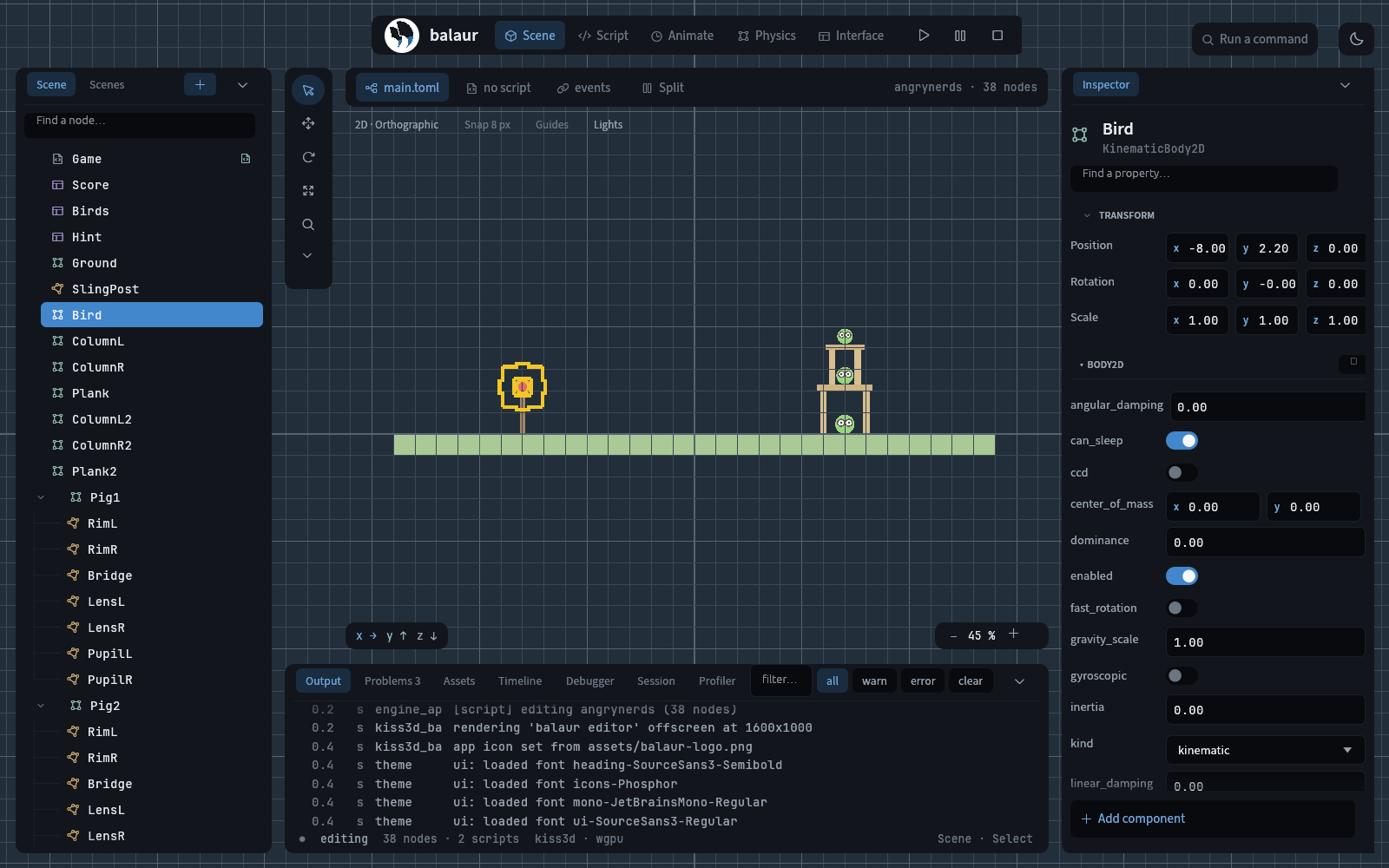The height and width of the screenshot is (868, 1389).
Task: Enable Split view
Action: [662, 88]
